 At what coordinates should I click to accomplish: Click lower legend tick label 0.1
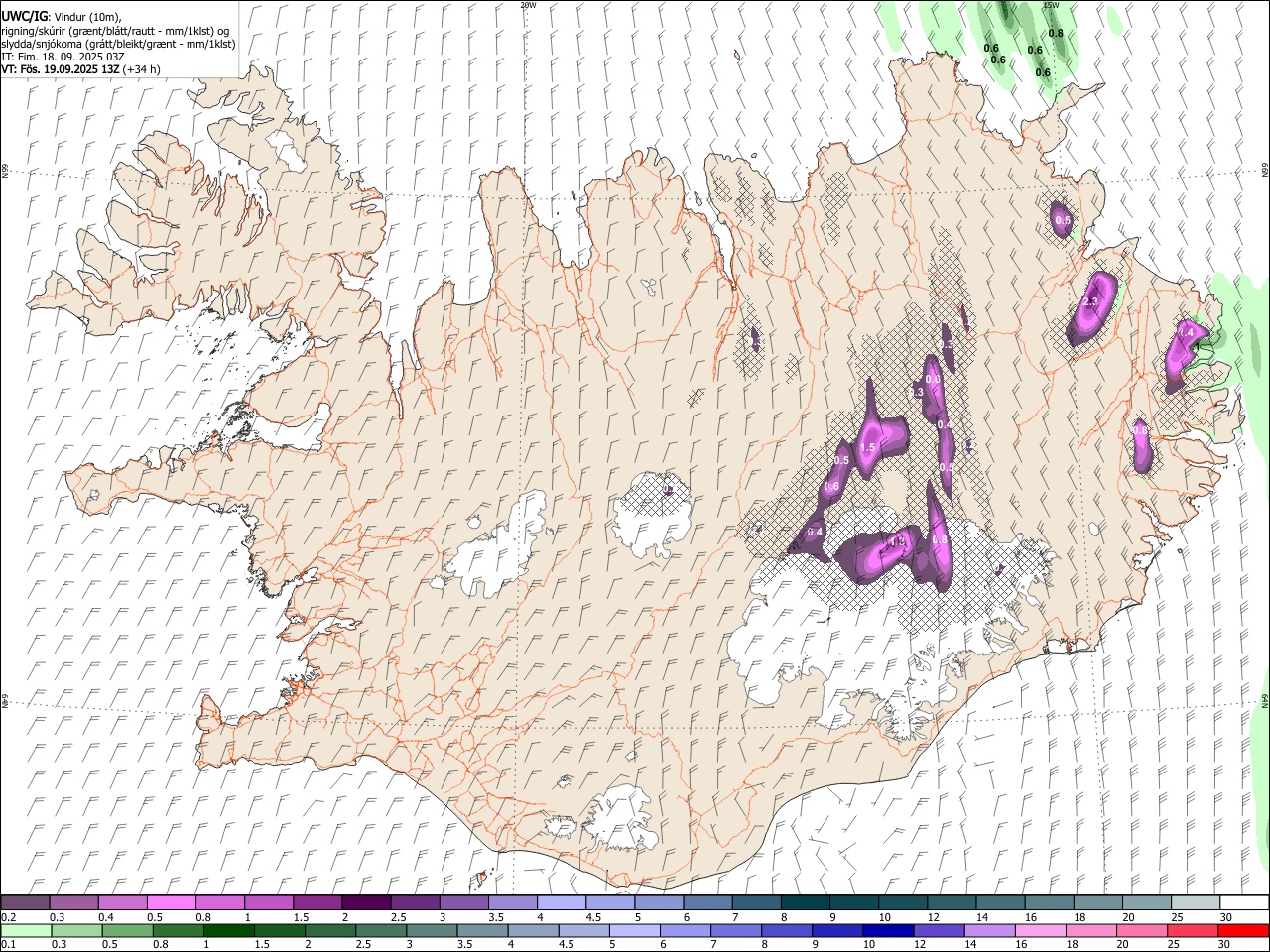8,945
